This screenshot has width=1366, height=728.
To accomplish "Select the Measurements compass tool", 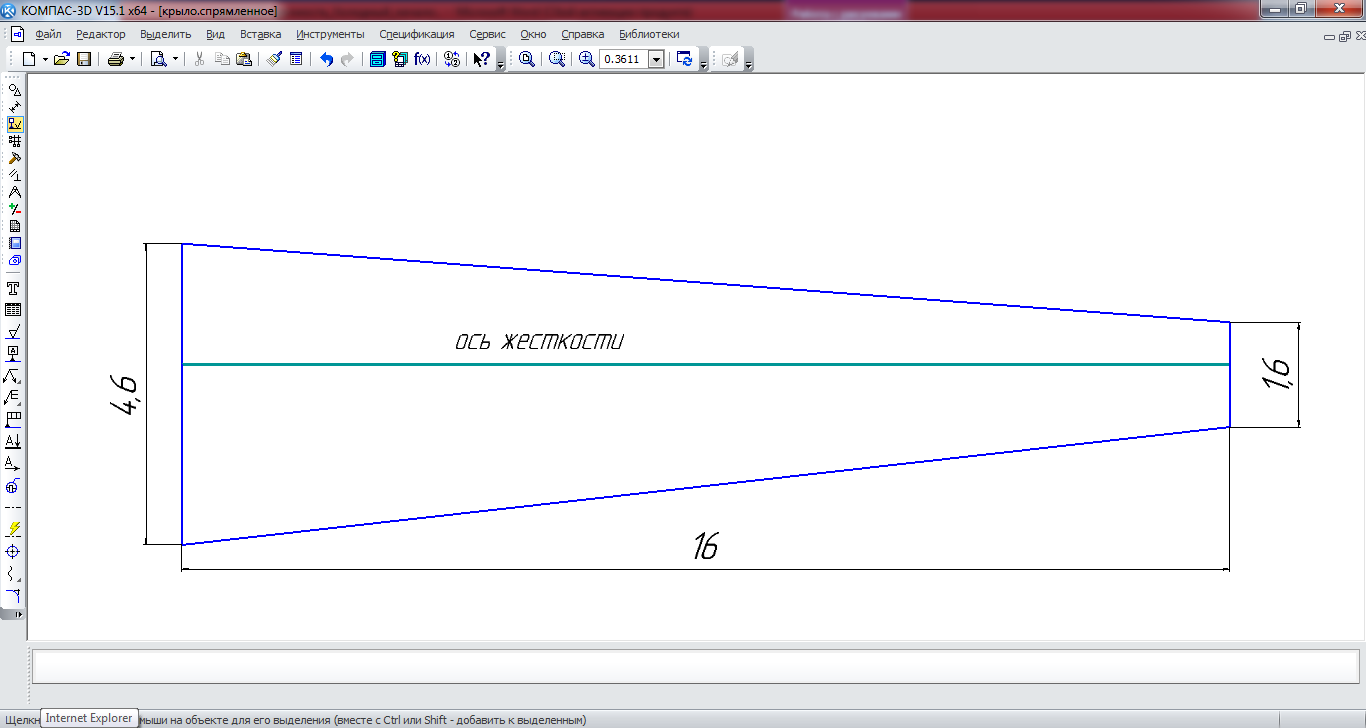I will (x=14, y=192).
